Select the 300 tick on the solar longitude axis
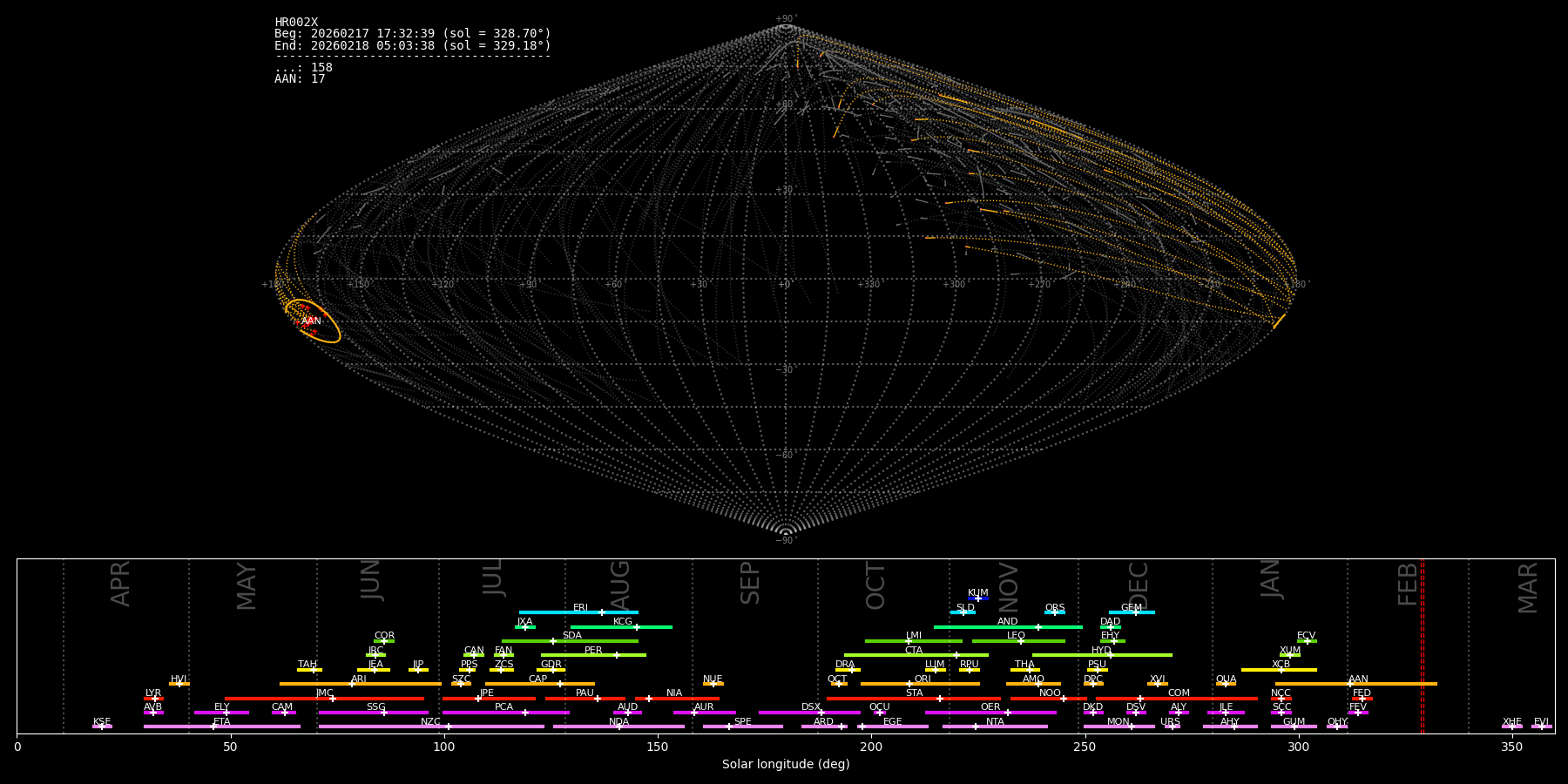This screenshot has height=784, width=1568. pyautogui.click(x=1298, y=747)
